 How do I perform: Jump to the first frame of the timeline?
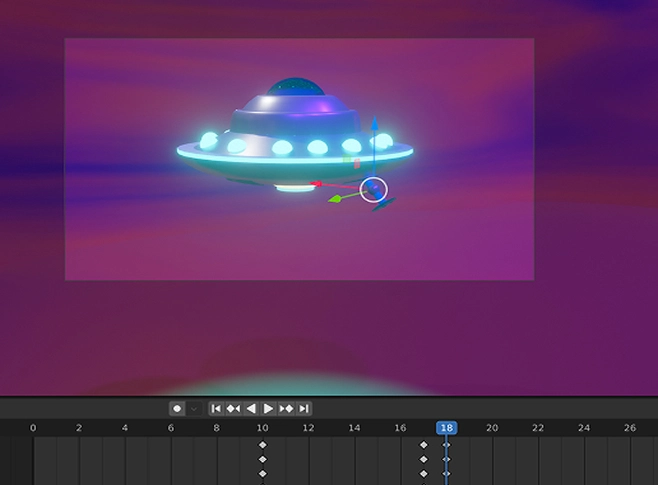point(216,409)
